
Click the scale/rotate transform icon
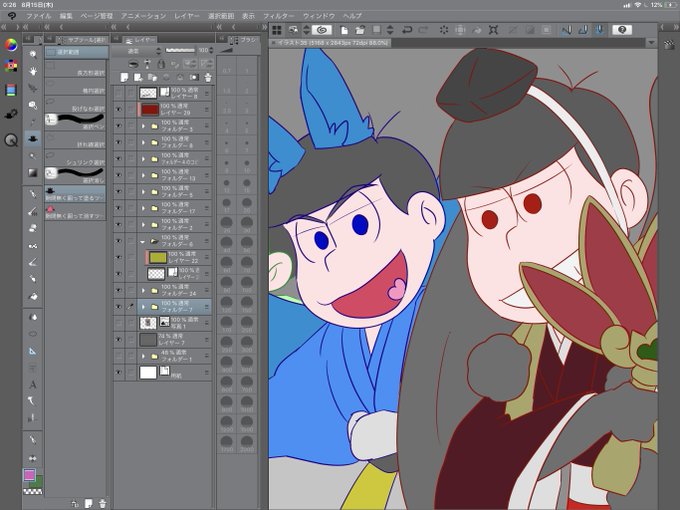pos(493,30)
